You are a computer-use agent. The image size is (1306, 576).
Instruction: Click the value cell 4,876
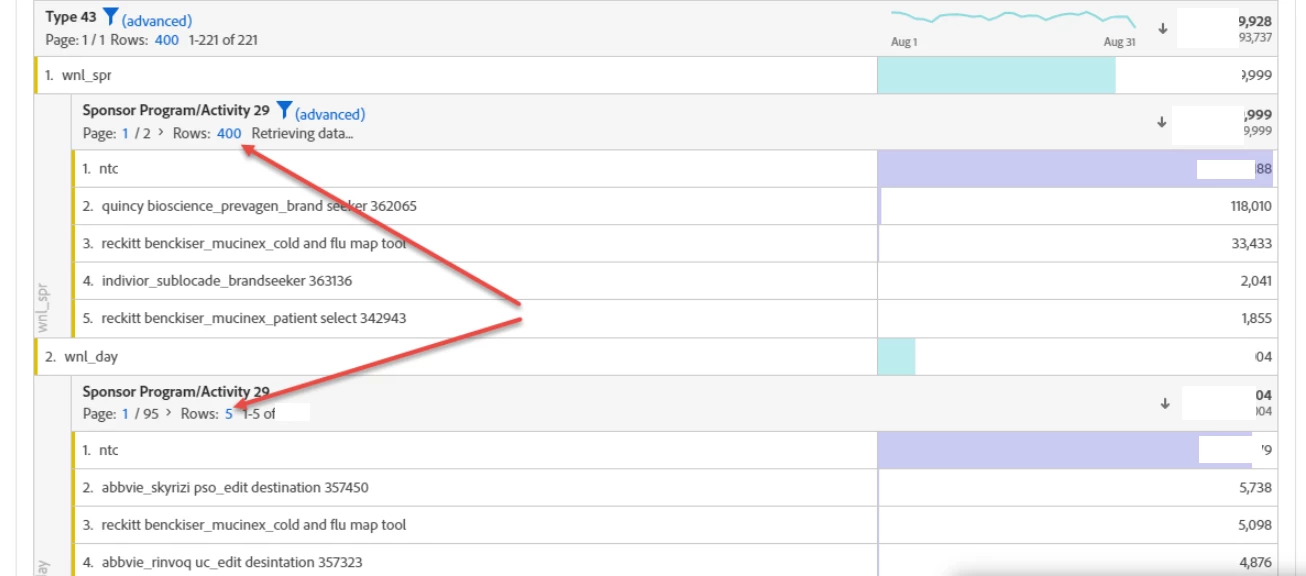(x=1256, y=561)
